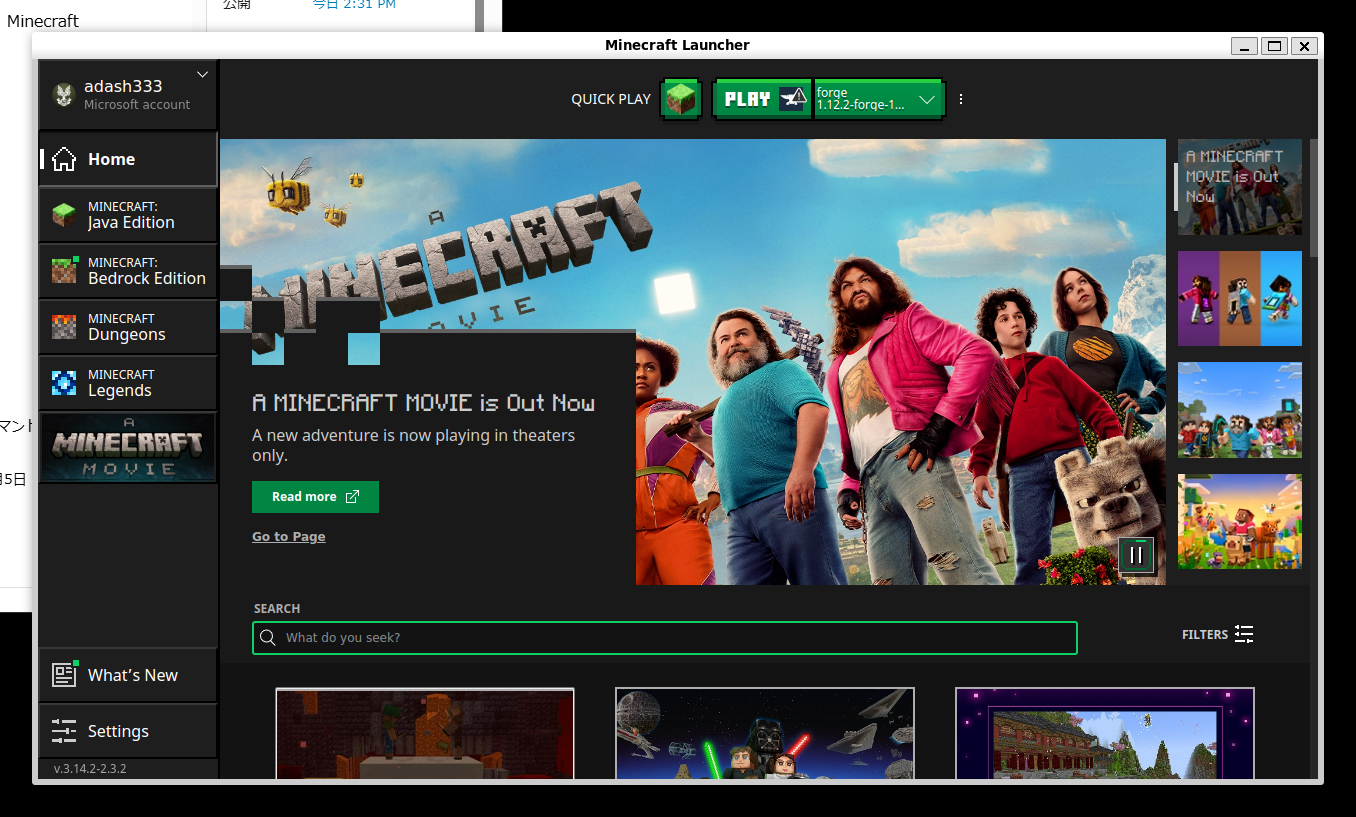Open the purple-framed pagoda news card
Image resolution: width=1356 pixels, height=817 pixels.
tap(1105, 733)
